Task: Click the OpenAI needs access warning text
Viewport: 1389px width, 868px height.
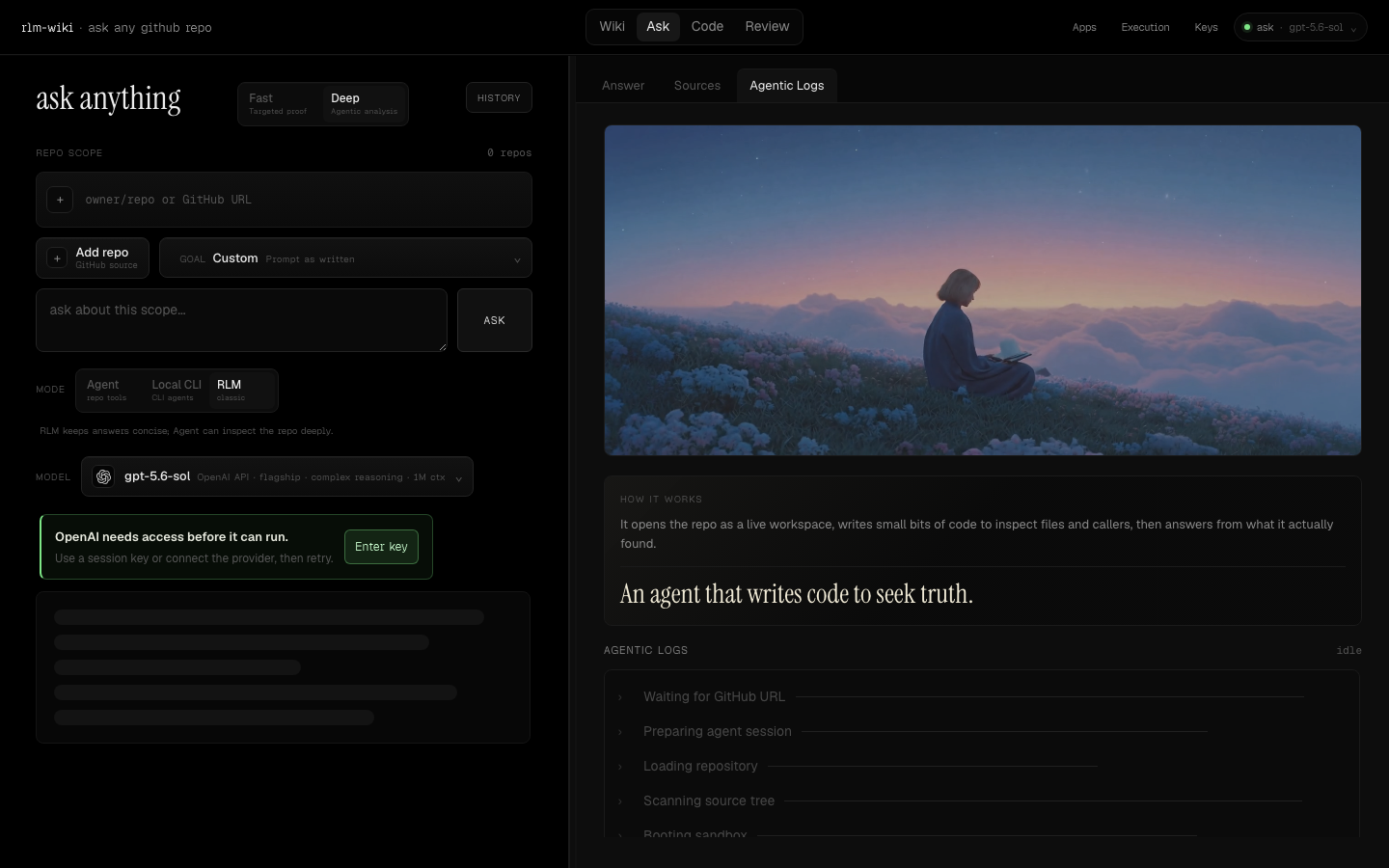Action: (x=172, y=537)
